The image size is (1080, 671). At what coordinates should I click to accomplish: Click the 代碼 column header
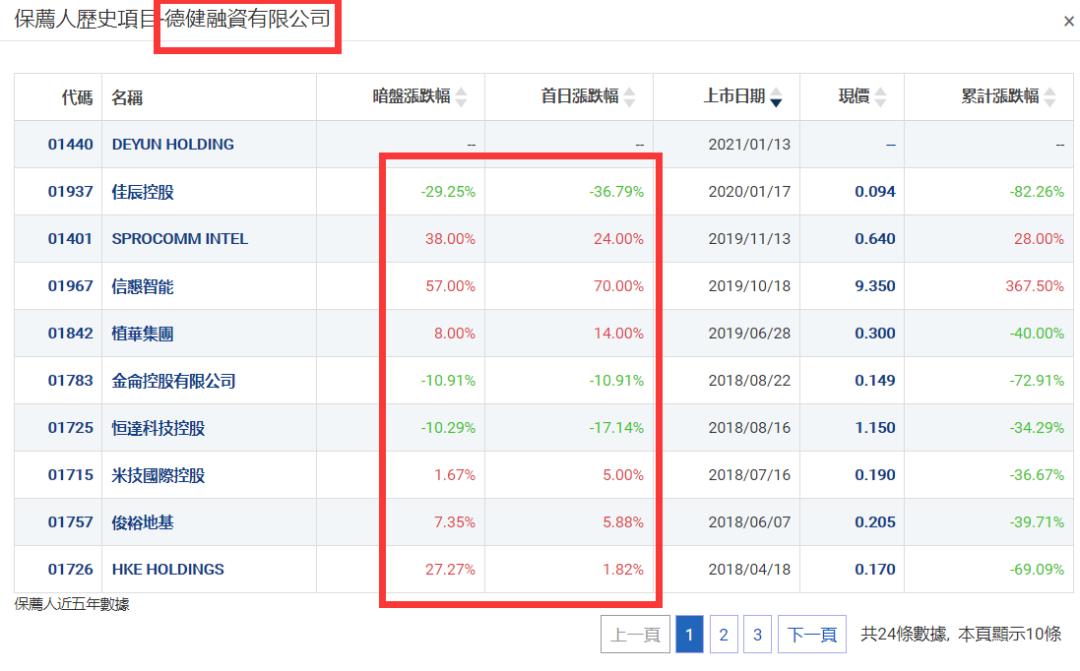pyautogui.click(x=76, y=97)
